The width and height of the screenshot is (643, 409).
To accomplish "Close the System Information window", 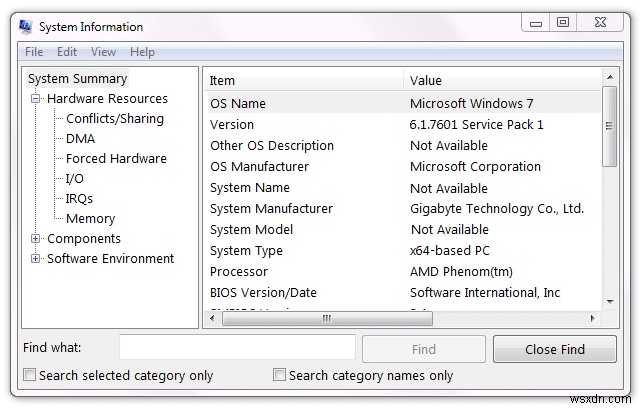I will 600,23.
